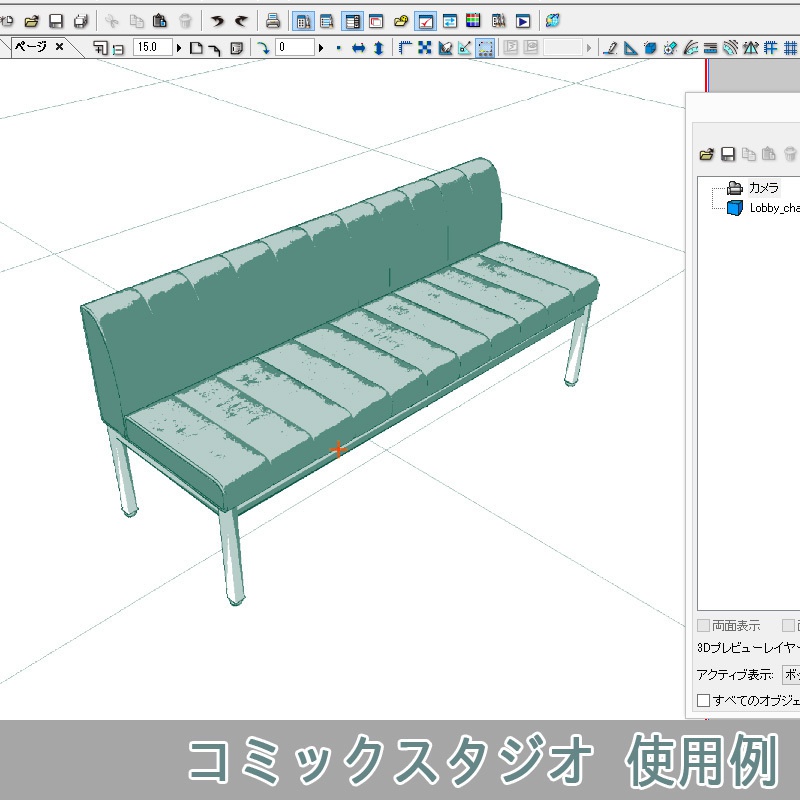Enable the 両面表示 checkbox
Viewport: 800px width, 800px height.
[x=702, y=625]
